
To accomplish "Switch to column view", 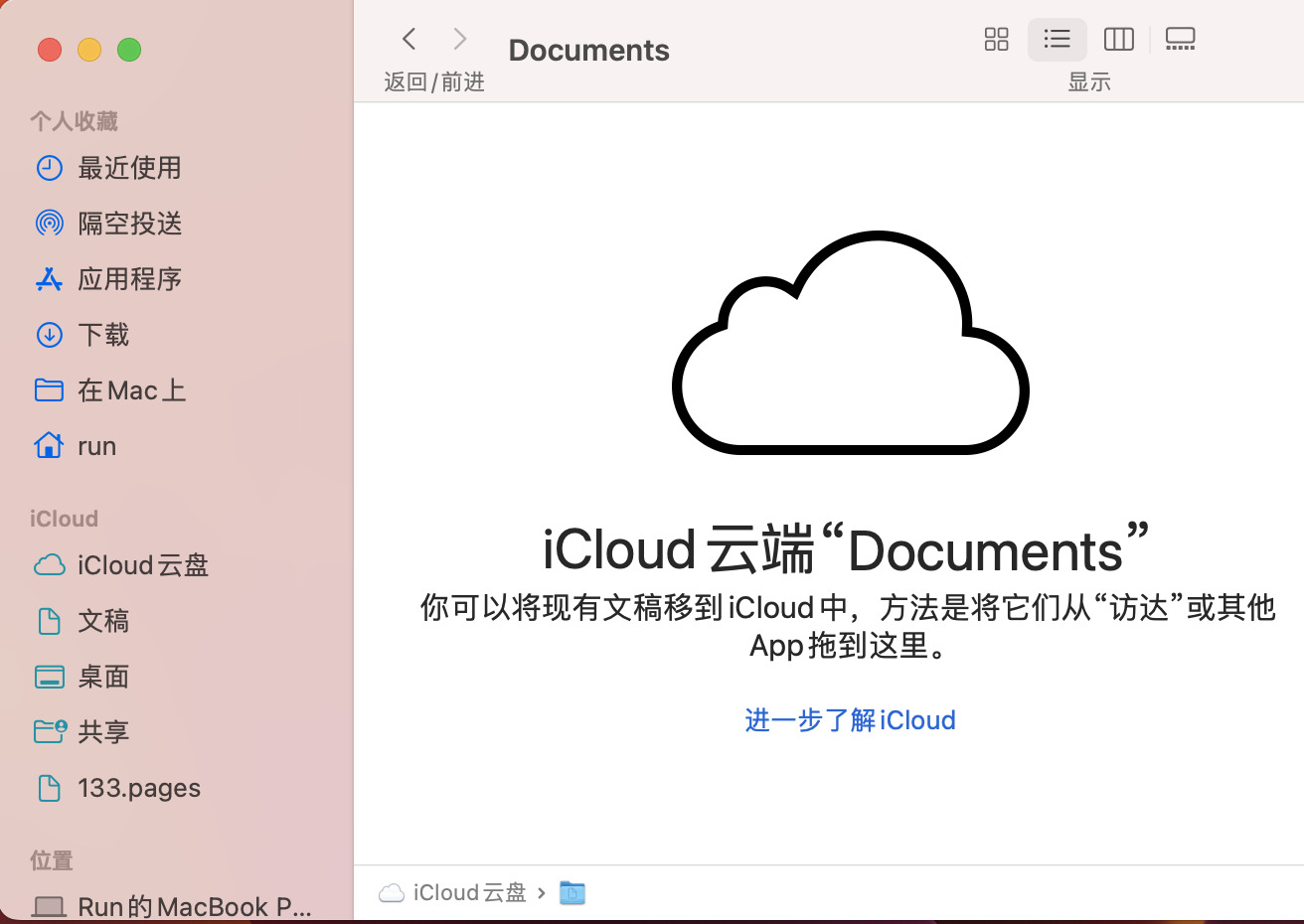I will 1118,40.
